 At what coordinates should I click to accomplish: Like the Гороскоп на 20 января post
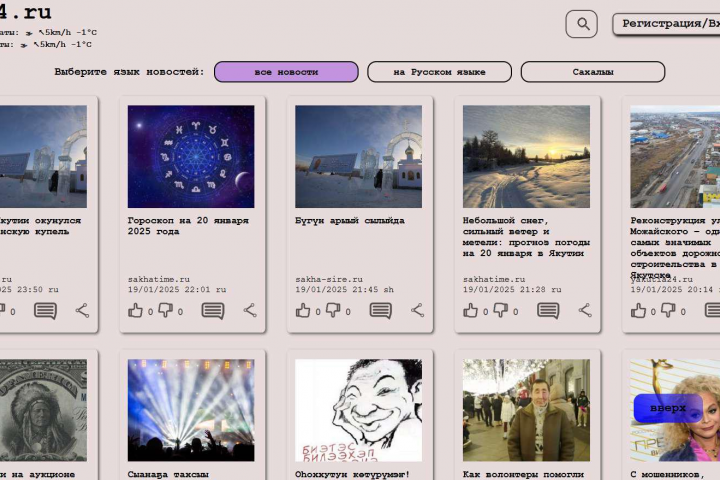click(x=135, y=311)
